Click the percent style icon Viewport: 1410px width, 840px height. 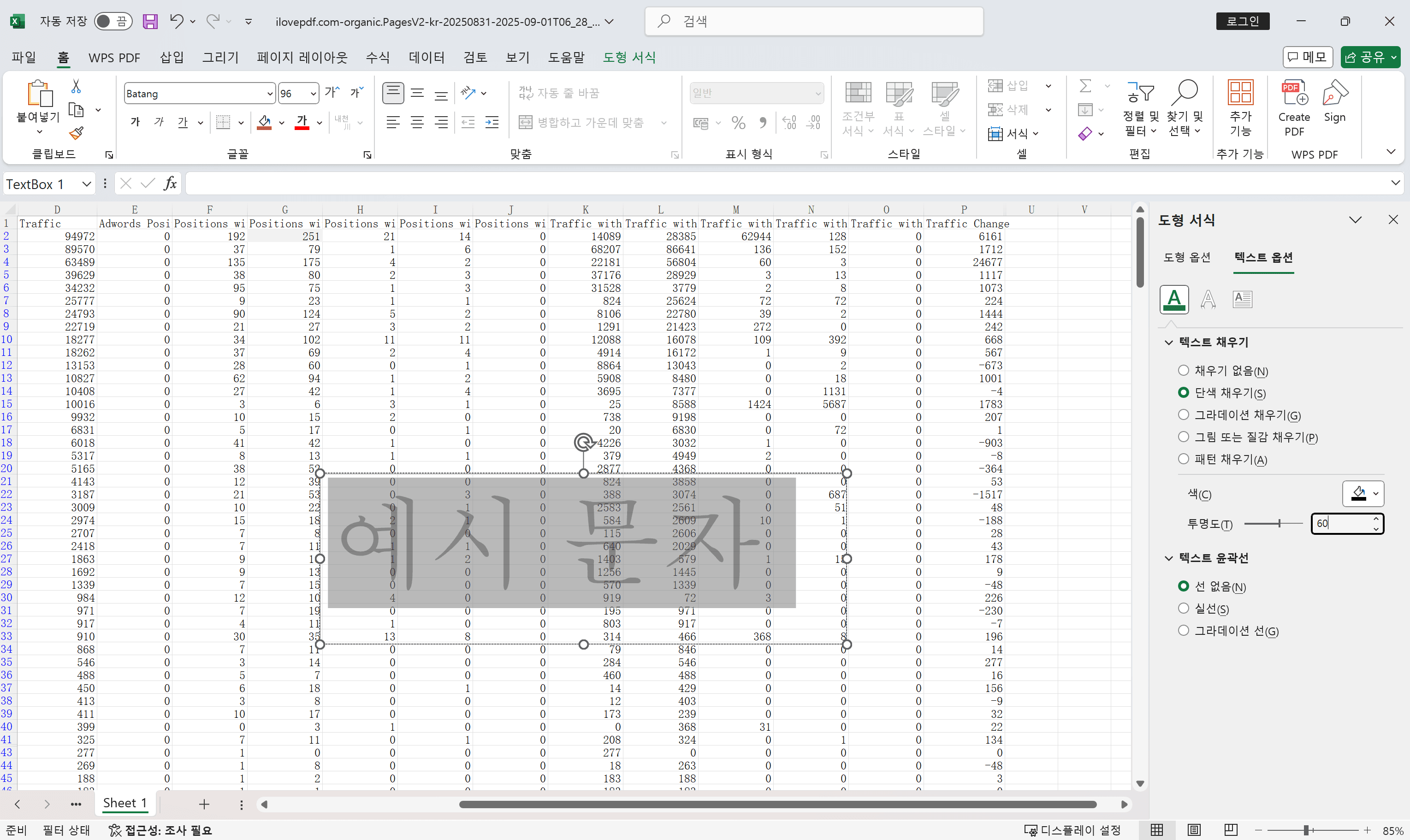tap(738, 122)
